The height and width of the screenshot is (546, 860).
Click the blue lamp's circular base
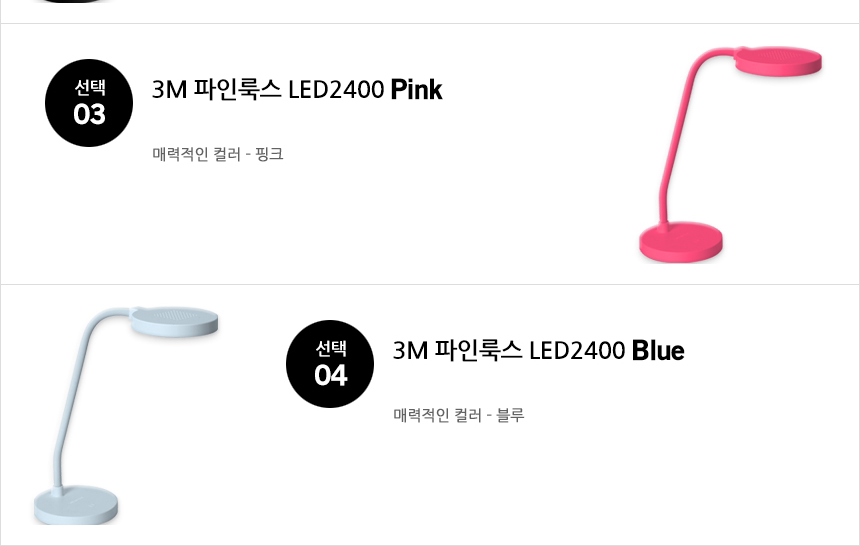click(76, 505)
